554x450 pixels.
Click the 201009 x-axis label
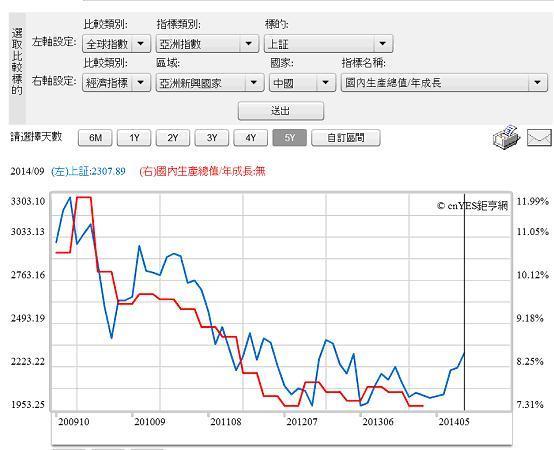tap(150, 422)
